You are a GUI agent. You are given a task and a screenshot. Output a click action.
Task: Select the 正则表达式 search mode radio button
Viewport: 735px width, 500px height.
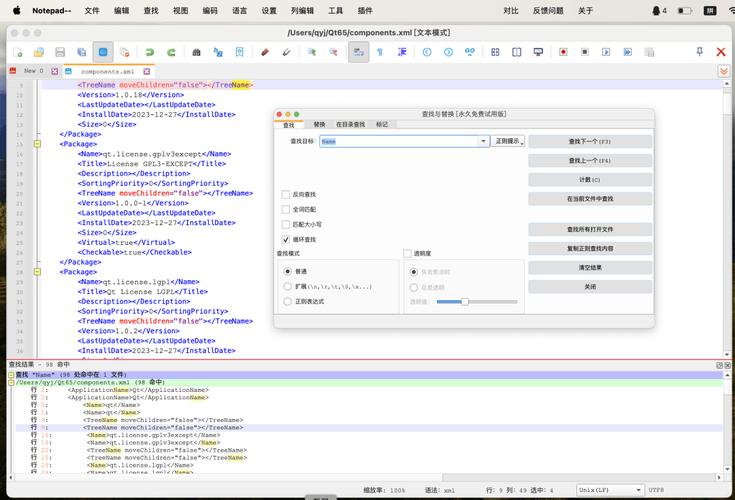[288, 301]
